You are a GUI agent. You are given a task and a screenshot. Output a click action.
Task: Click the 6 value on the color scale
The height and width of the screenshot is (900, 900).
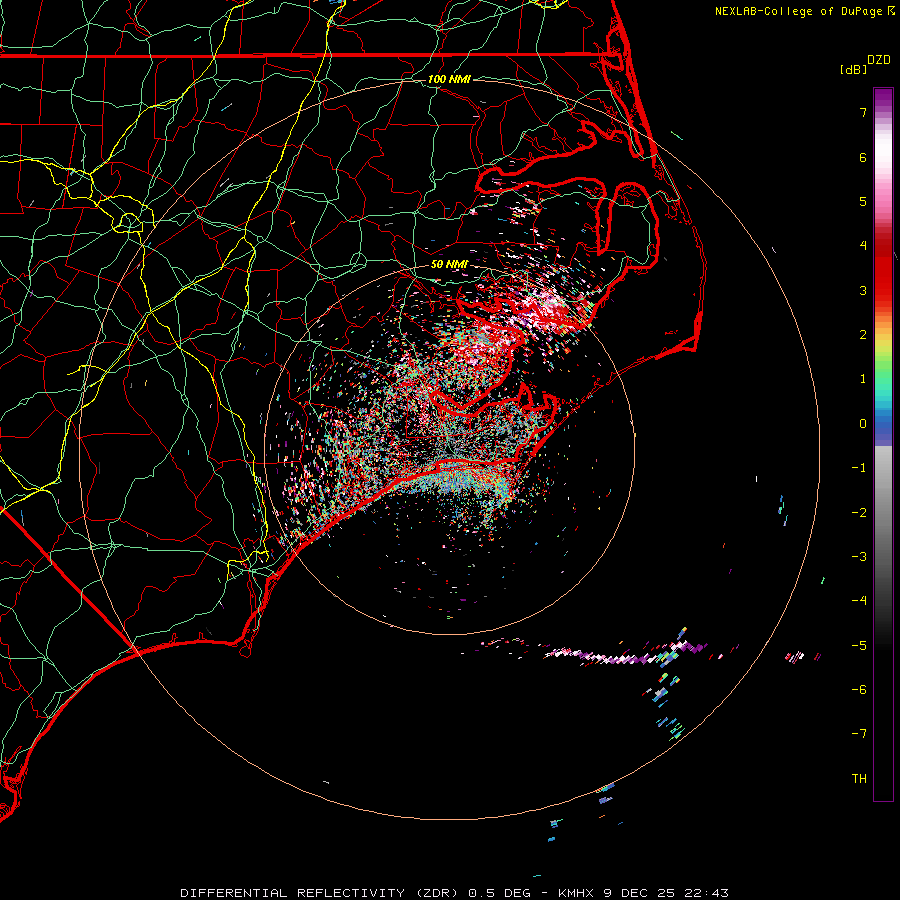[x=863, y=157]
